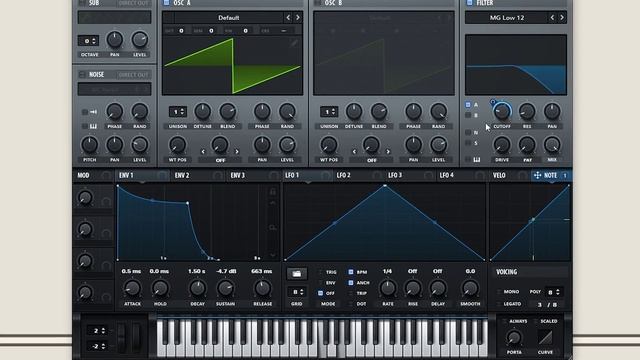
Task: Enable OSC B power toggle
Action: pos(317,3)
